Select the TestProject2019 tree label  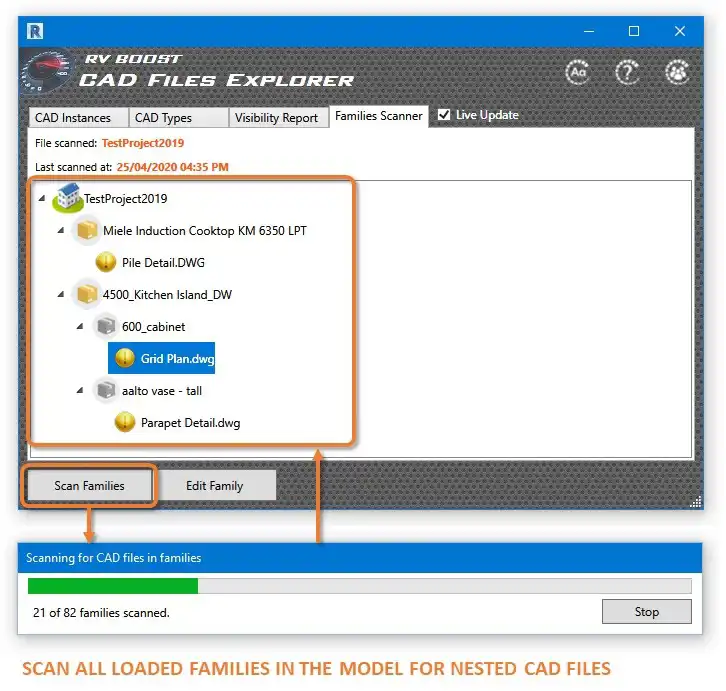pos(125,198)
